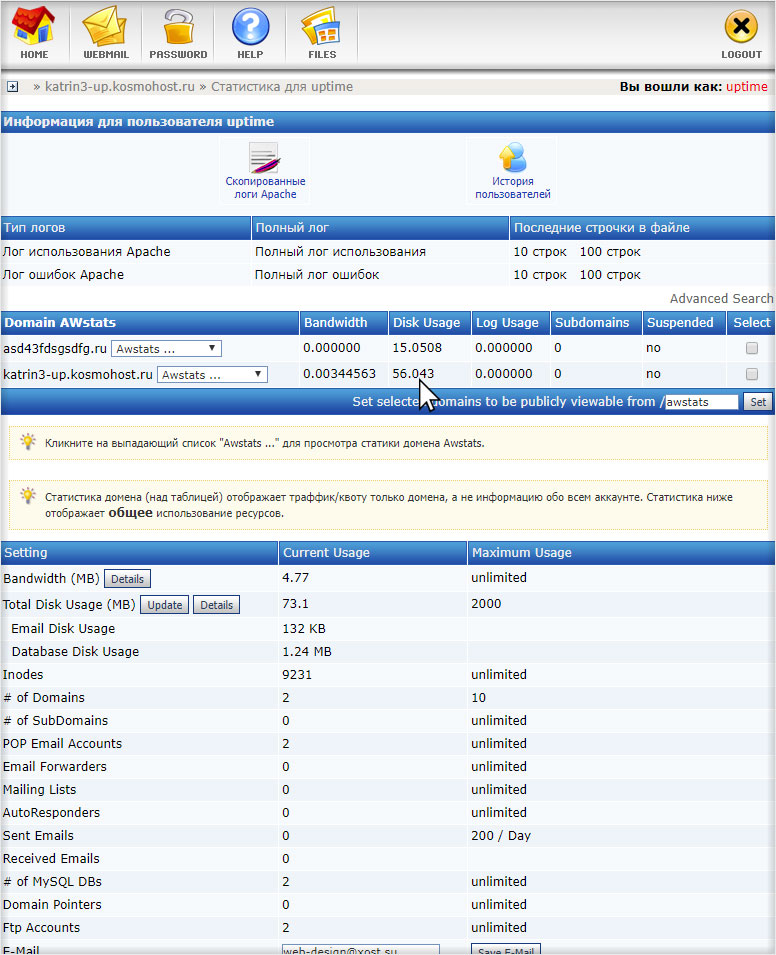This screenshot has width=776, height=955.
Task: Click Inodes value 9231
Action: (x=297, y=675)
